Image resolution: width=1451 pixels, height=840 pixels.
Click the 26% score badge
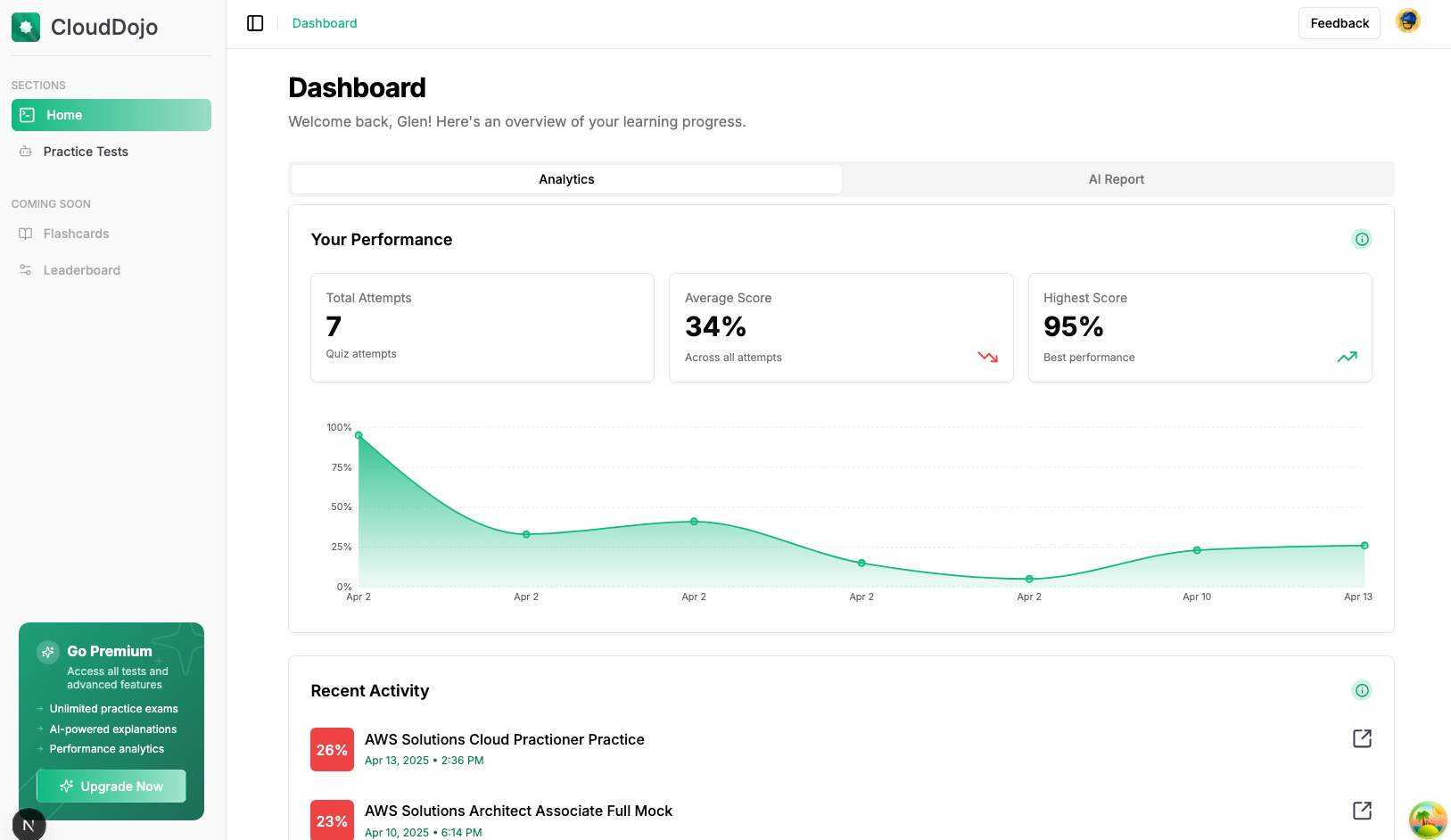point(332,750)
